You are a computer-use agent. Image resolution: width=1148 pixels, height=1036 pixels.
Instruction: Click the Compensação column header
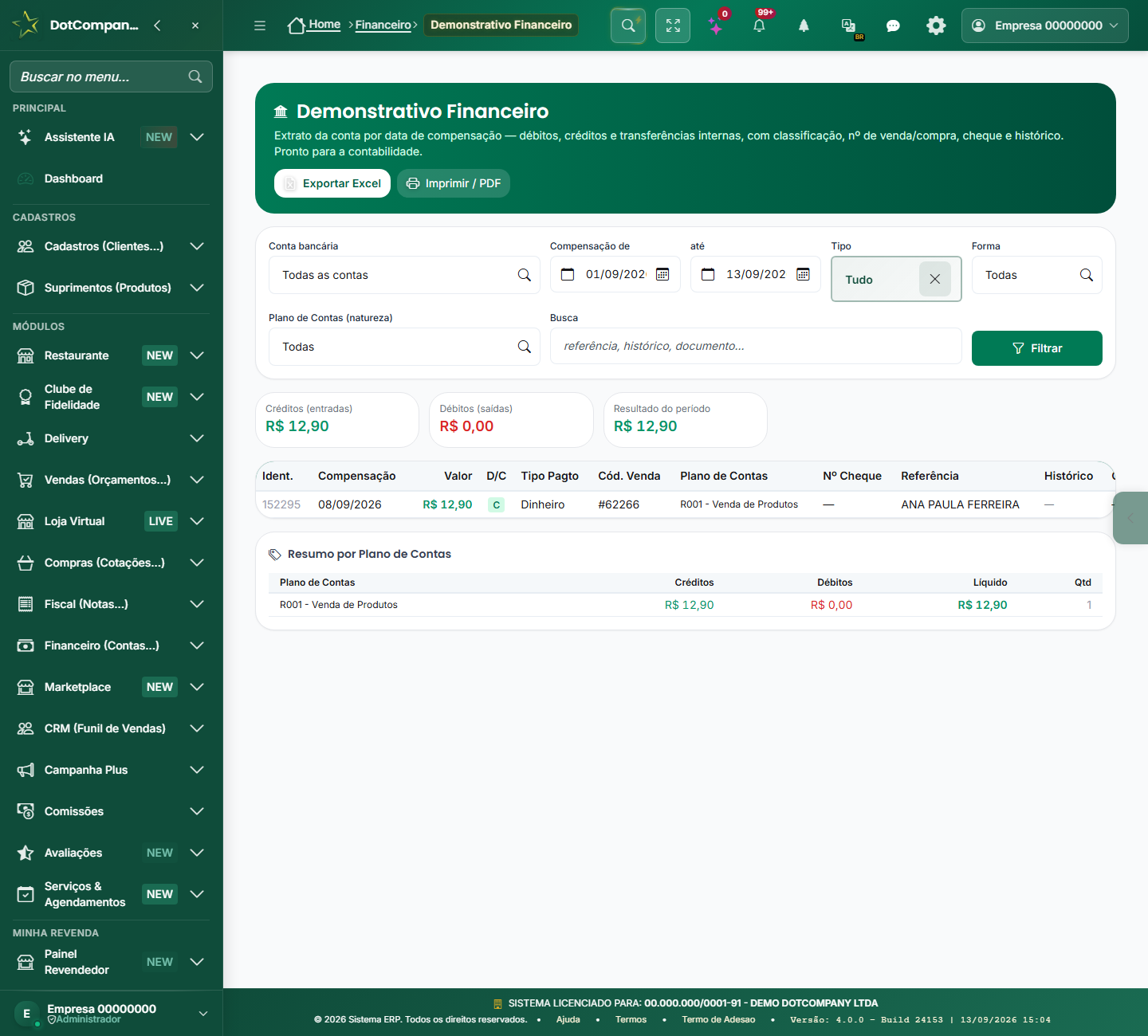tap(356, 476)
